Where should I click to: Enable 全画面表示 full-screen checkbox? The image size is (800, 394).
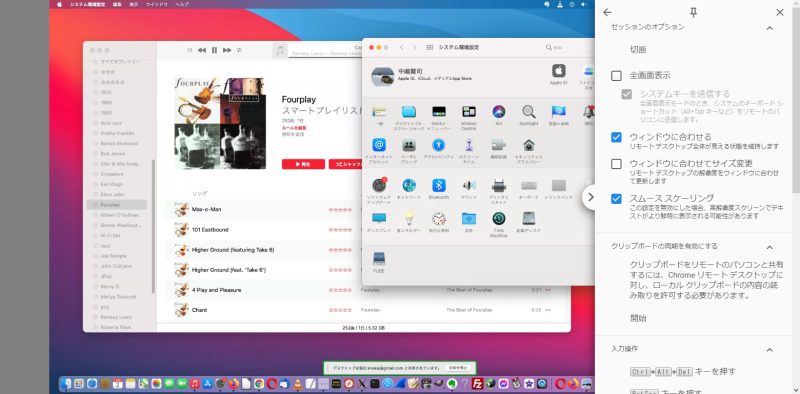coord(616,76)
